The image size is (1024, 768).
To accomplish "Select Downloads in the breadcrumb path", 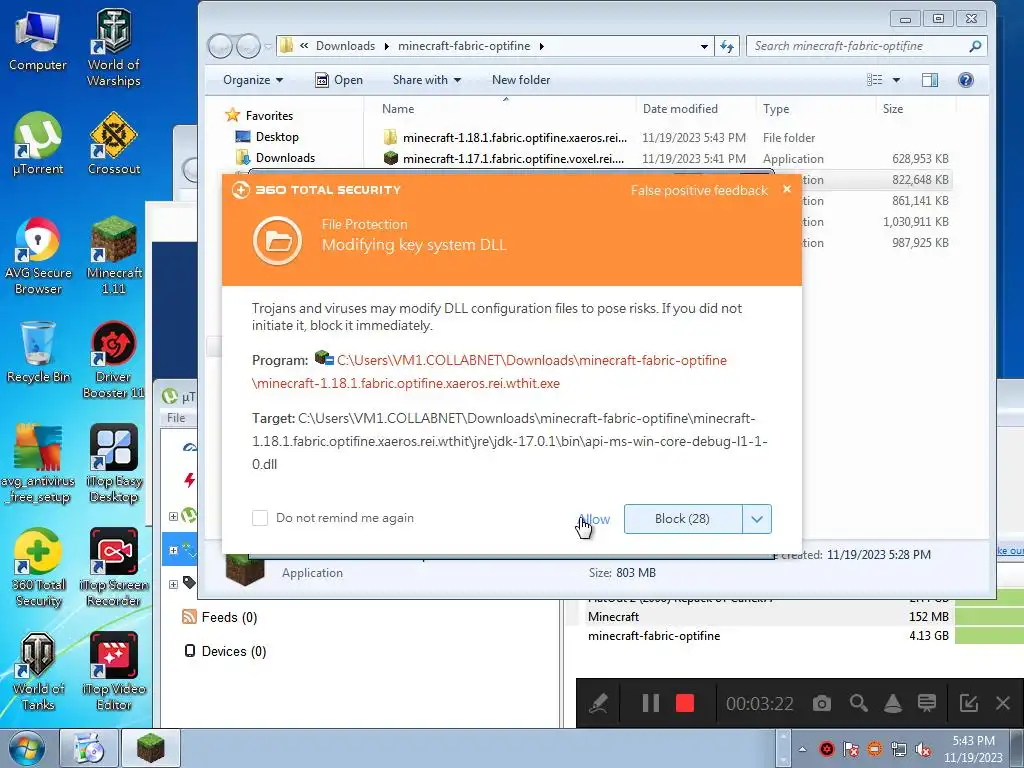I will pyautogui.click(x=345, y=46).
